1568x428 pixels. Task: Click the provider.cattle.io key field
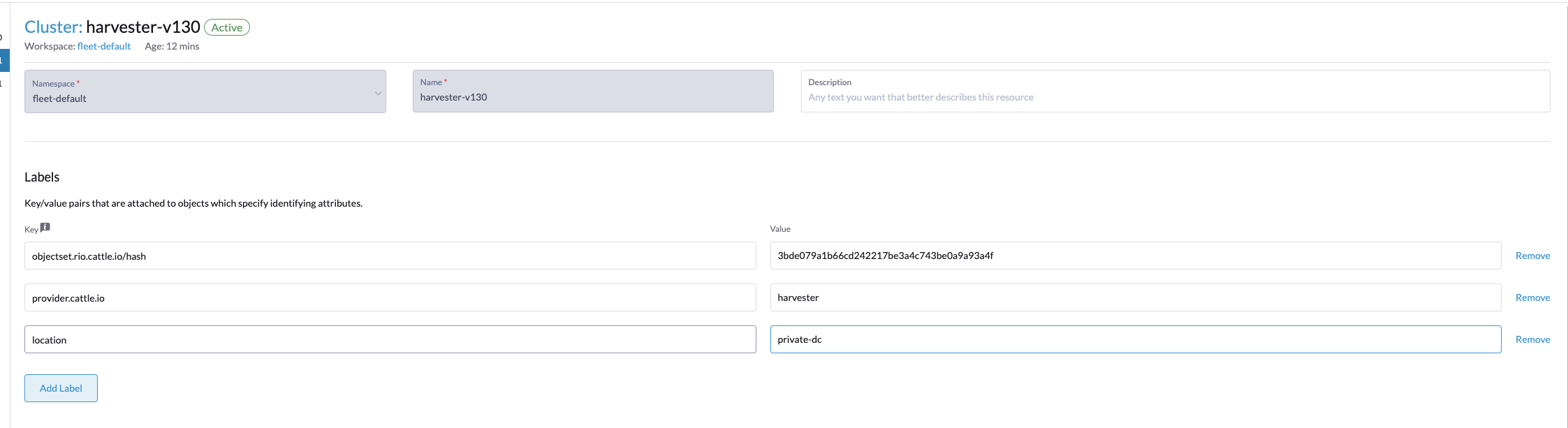[x=390, y=298]
